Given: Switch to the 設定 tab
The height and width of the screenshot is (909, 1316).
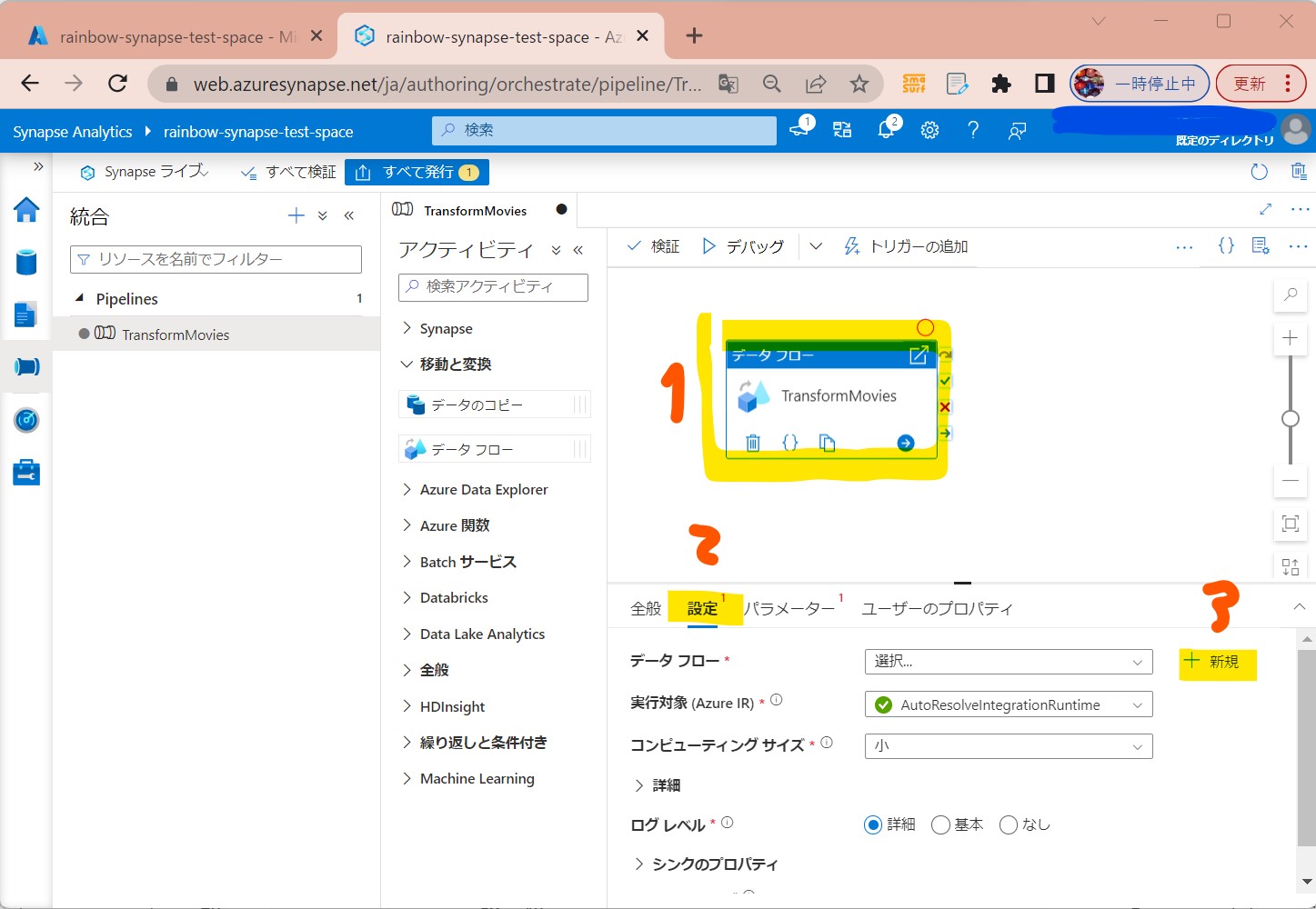Looking at the screenshot, I should 702,608.
